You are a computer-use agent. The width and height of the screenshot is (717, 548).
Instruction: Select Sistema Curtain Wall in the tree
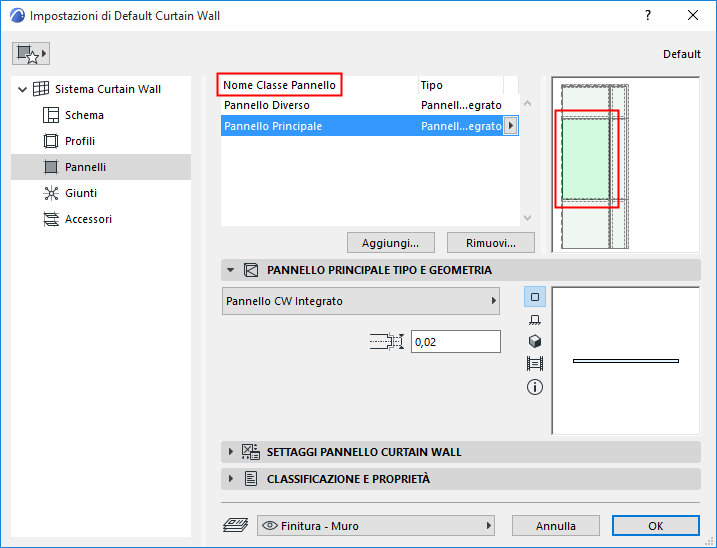108,89
